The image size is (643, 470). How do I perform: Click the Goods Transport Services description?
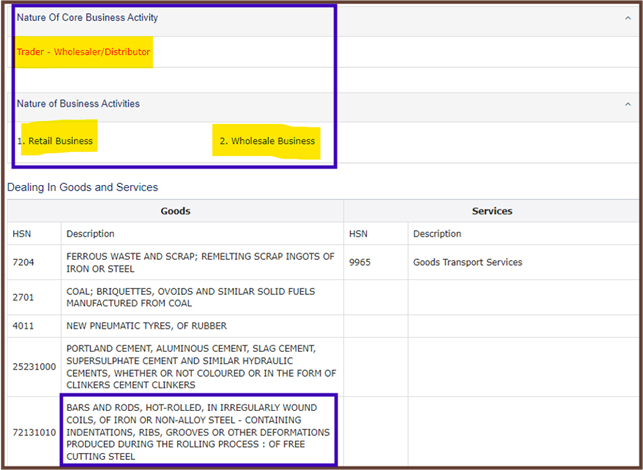(467, 262)
